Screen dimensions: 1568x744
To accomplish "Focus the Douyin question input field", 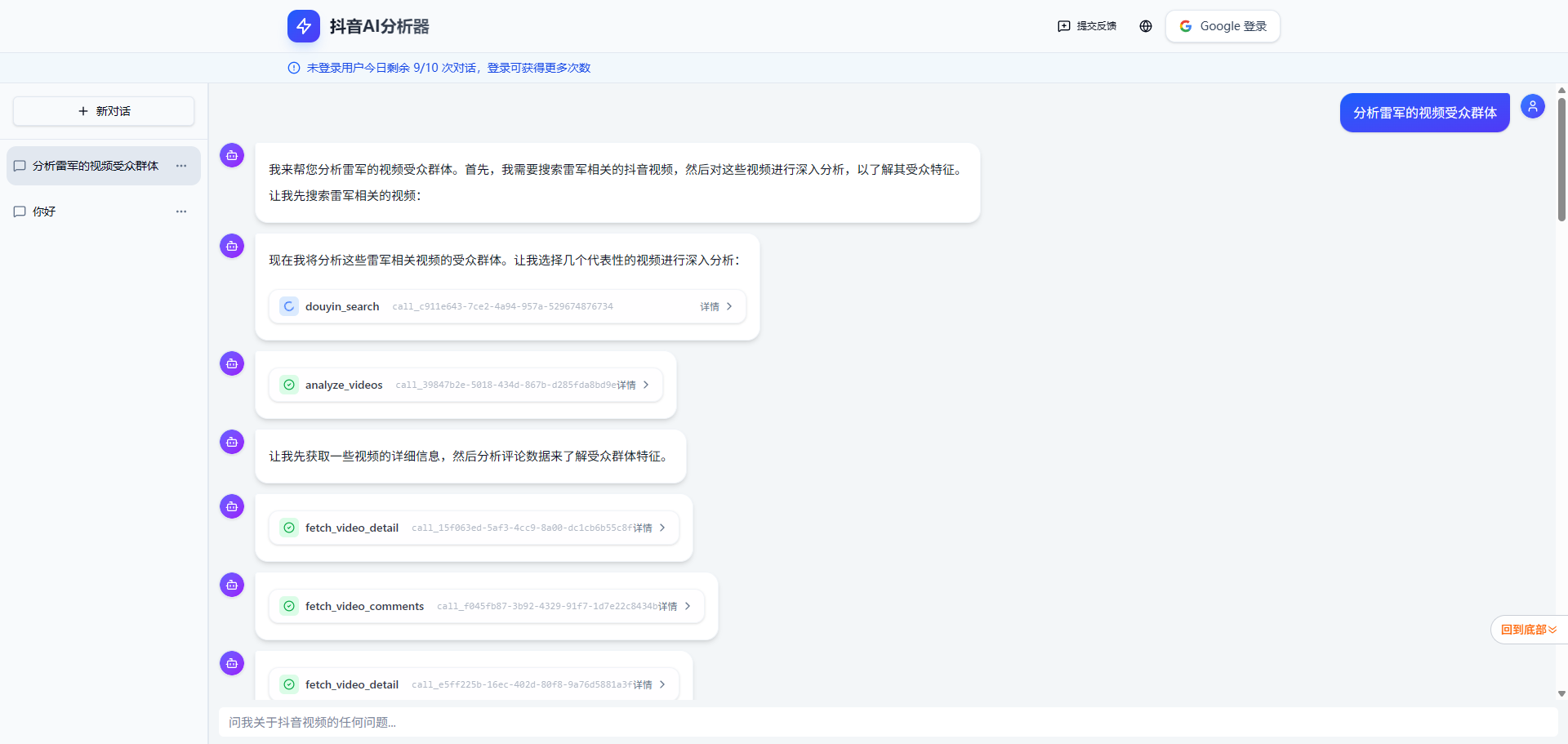I will [886, 722].
